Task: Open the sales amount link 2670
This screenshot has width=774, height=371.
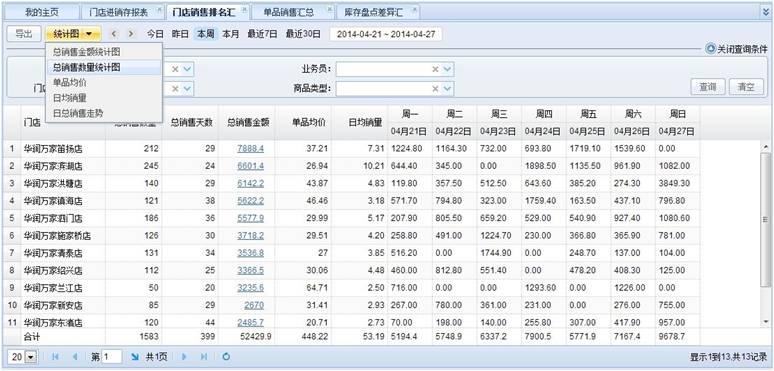Action: (254, 305)
